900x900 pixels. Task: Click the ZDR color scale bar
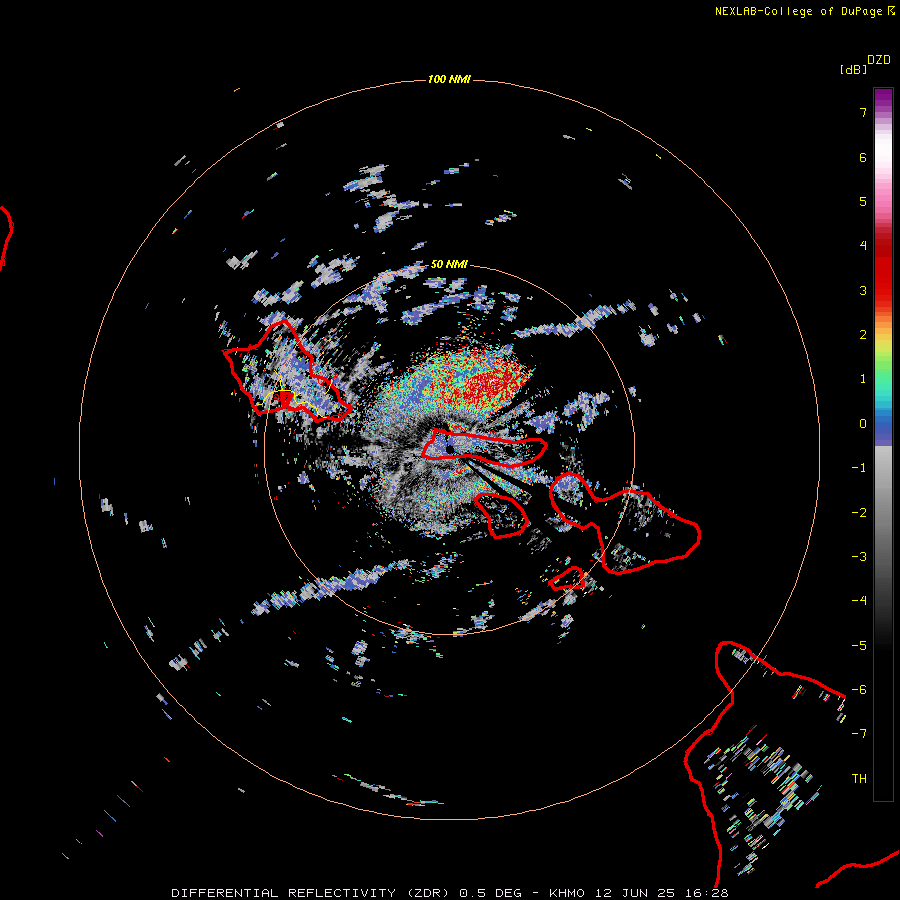click(883, 444)
